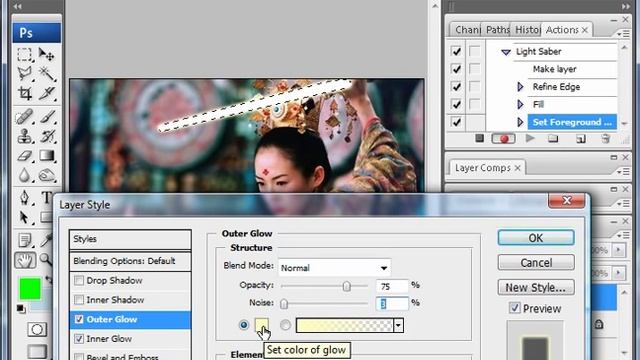Select Styles in Layer Style list
Image resolution: width=640 pixels, height=360 pixels.
tap(130, 239)
